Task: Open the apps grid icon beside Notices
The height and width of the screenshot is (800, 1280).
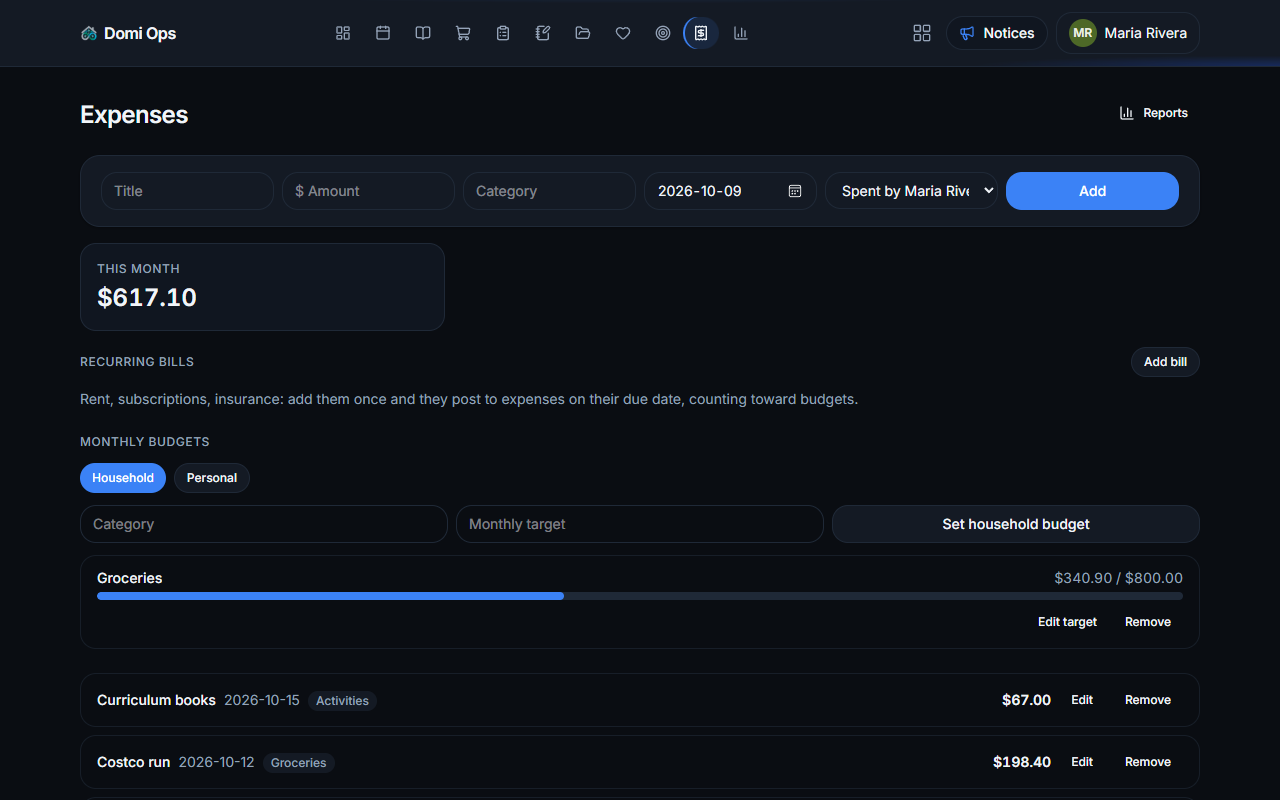Action: click(922, 33)
